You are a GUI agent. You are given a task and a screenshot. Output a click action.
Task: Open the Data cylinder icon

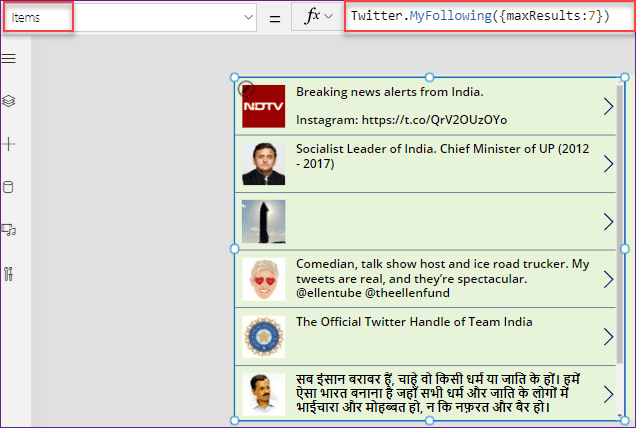8,187
